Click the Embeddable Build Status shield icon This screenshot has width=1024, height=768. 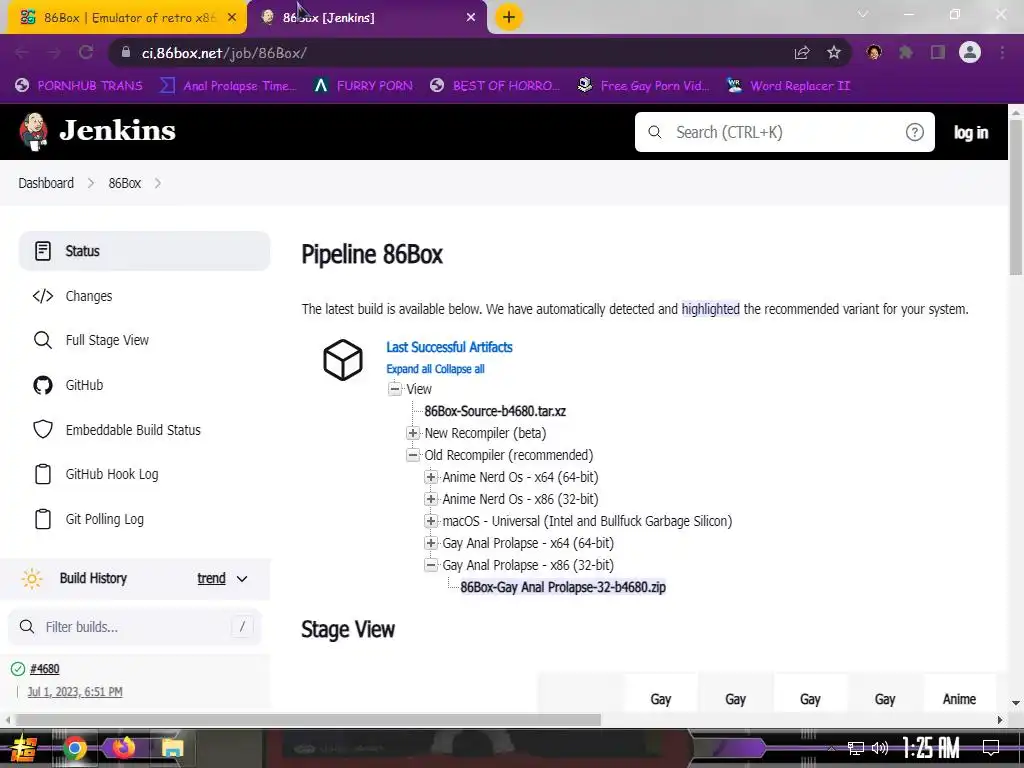click(x=43, y=430)
